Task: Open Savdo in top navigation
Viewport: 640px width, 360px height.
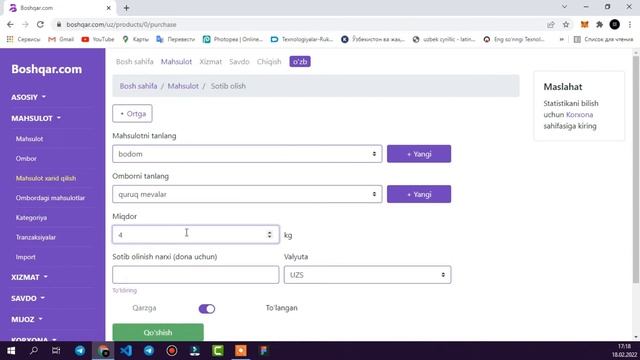Action: pos(239,62)
